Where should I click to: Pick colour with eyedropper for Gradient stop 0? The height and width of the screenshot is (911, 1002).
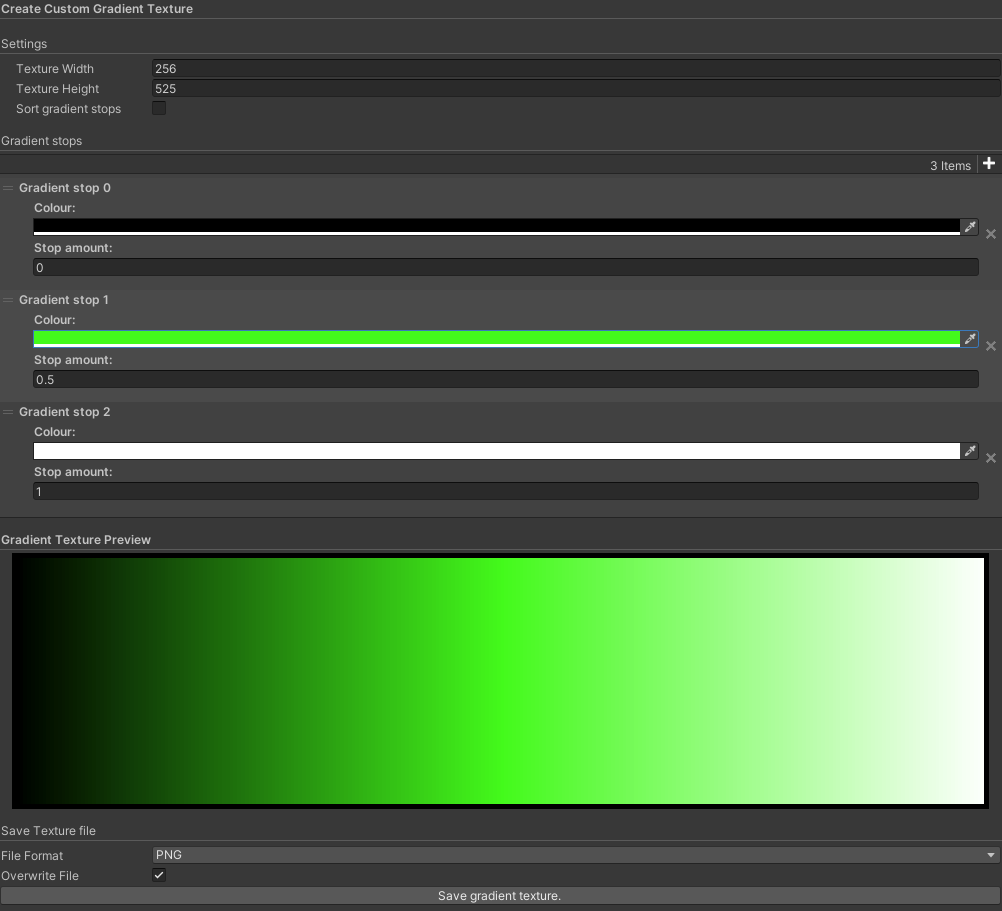click(x=970, y=227)
